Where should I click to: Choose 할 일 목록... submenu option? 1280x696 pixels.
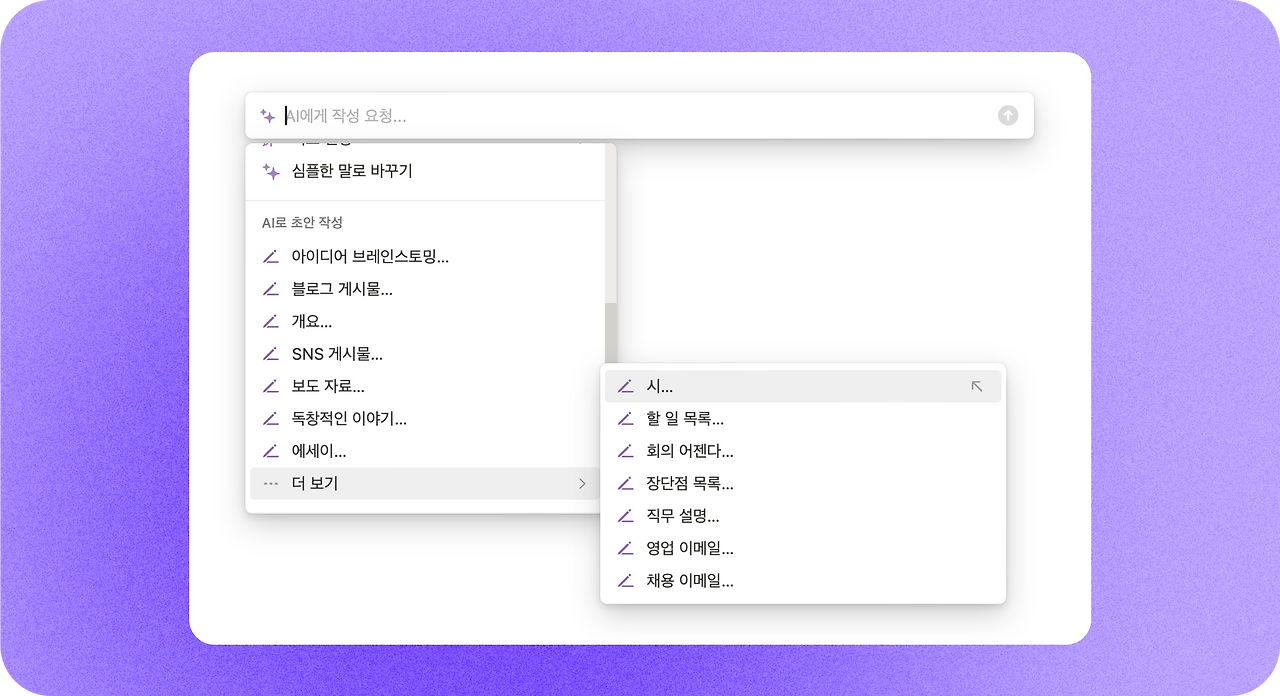coord(803,419)
